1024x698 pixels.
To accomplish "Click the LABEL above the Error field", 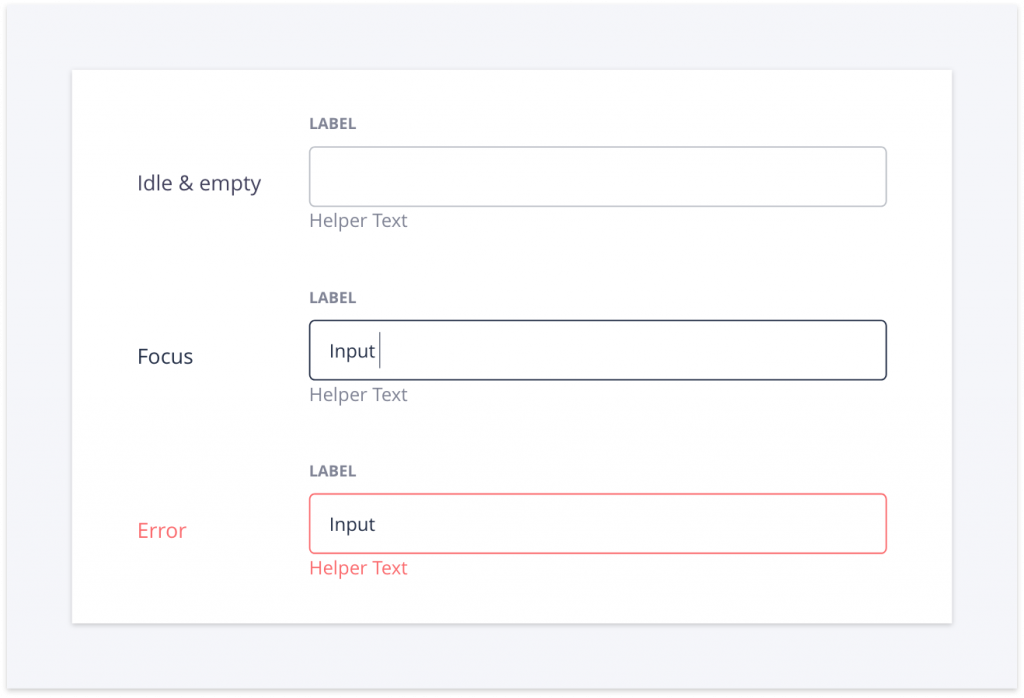I will [332, 471].
